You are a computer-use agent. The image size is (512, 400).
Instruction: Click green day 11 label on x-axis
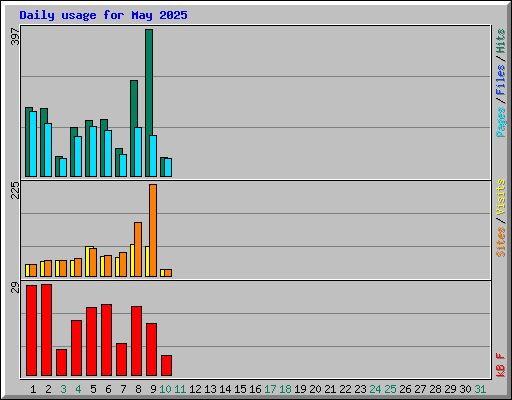180,389
